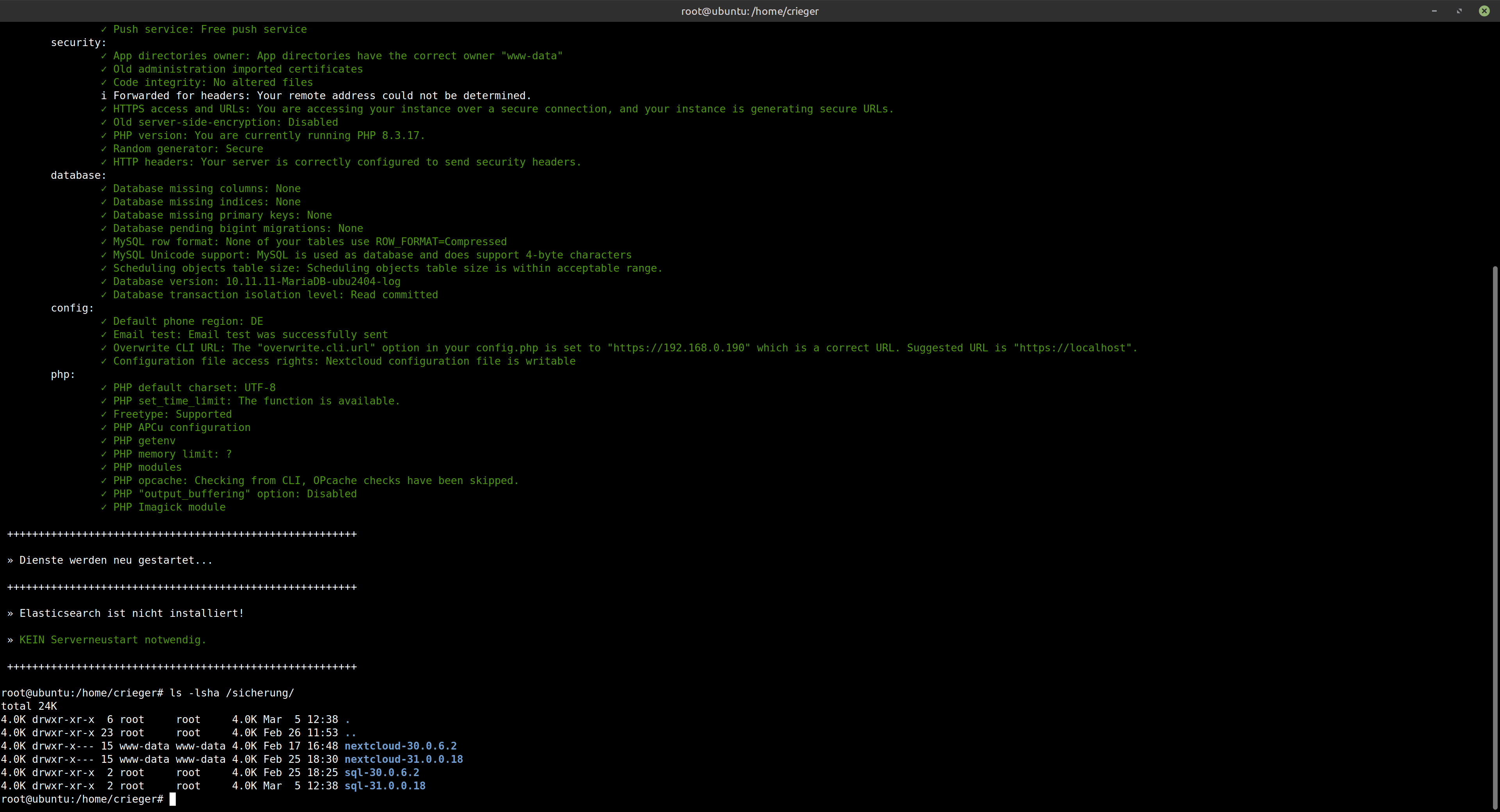Click the 'Random generator: Secure' line
The height and width of the screenshot is (812, 1500).
(182, 149)
